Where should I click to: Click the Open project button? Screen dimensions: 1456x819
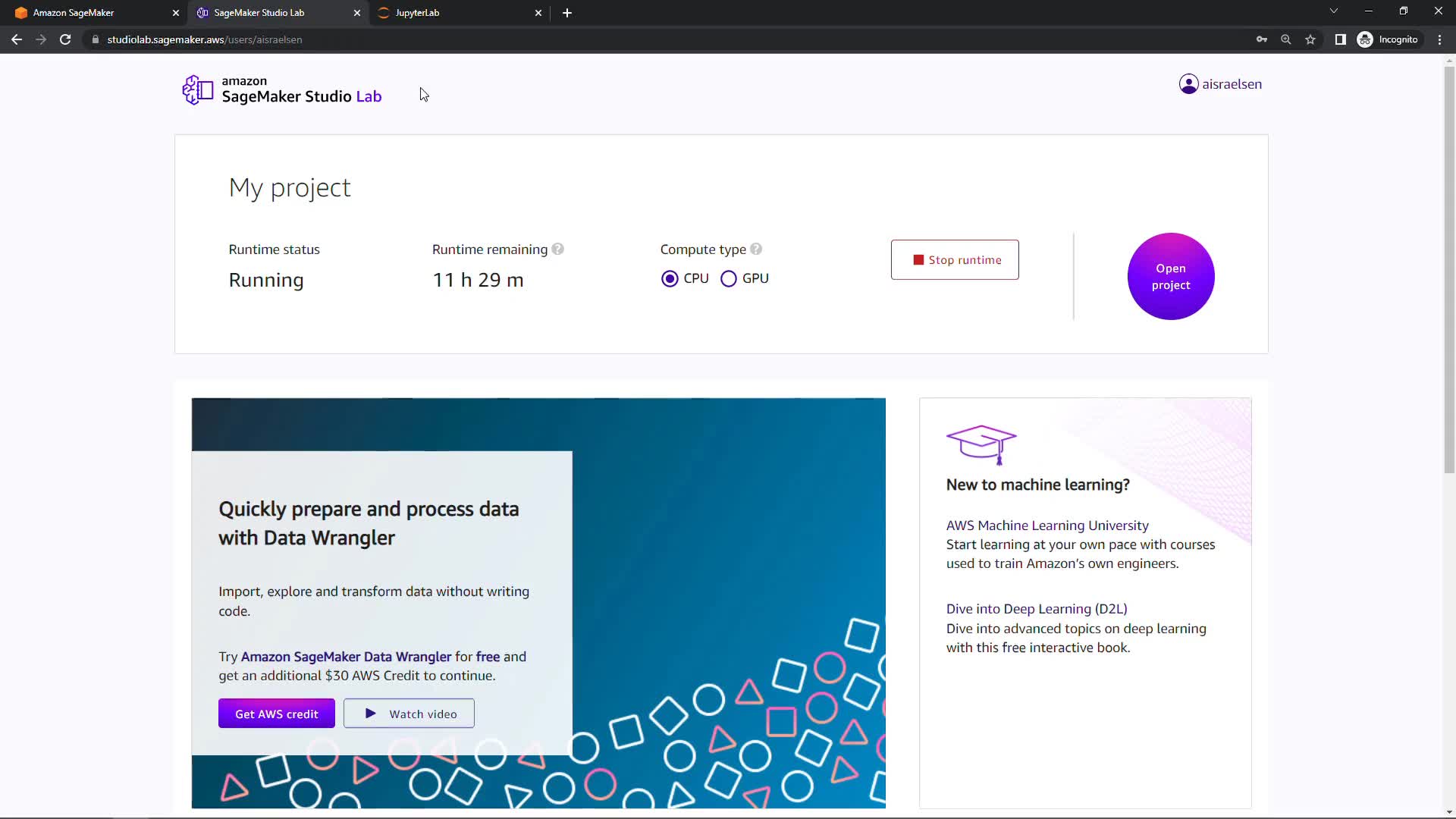1170,277
